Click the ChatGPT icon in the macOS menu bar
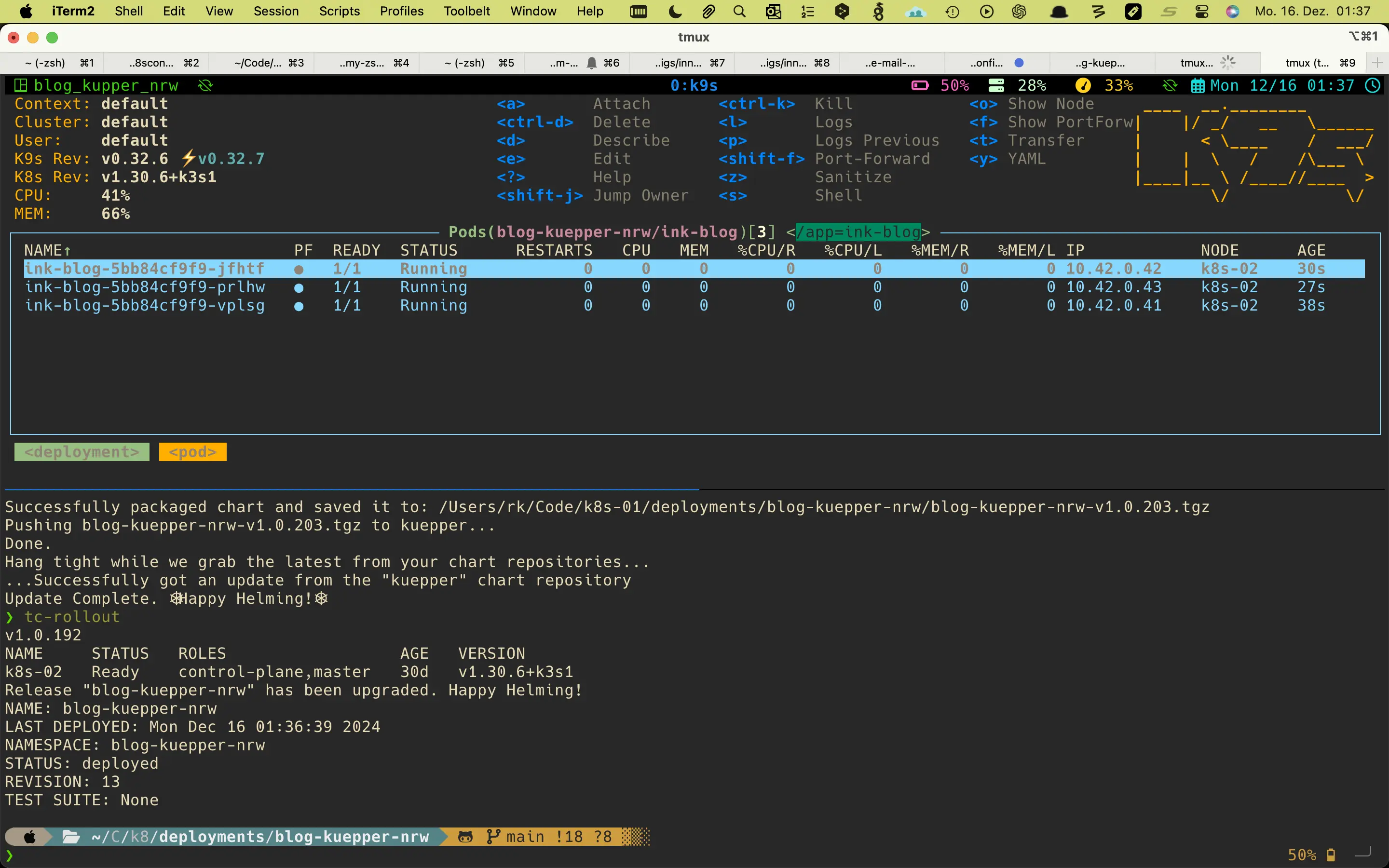The image size is (1389, 868). (x=1020, y=12)
